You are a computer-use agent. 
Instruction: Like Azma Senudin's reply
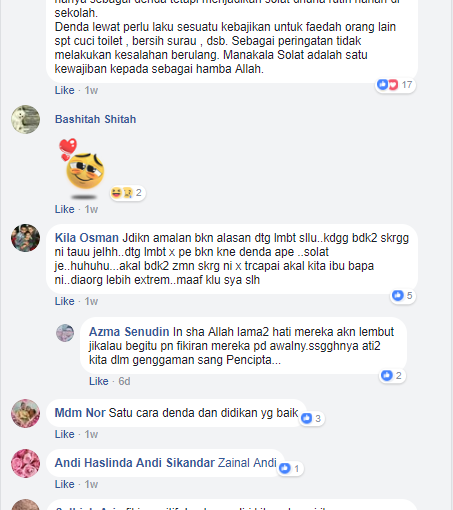click(99, 381)
